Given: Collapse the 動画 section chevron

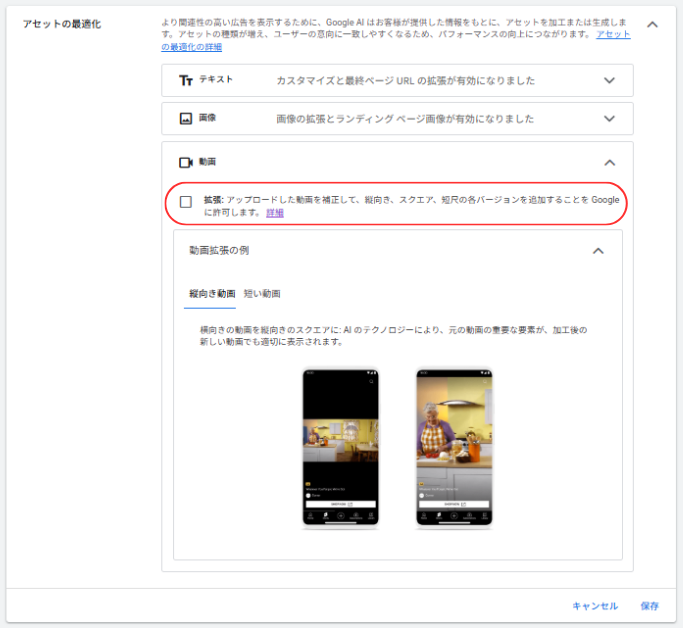Looking at the screenshot, I should [x=610, y=163].
